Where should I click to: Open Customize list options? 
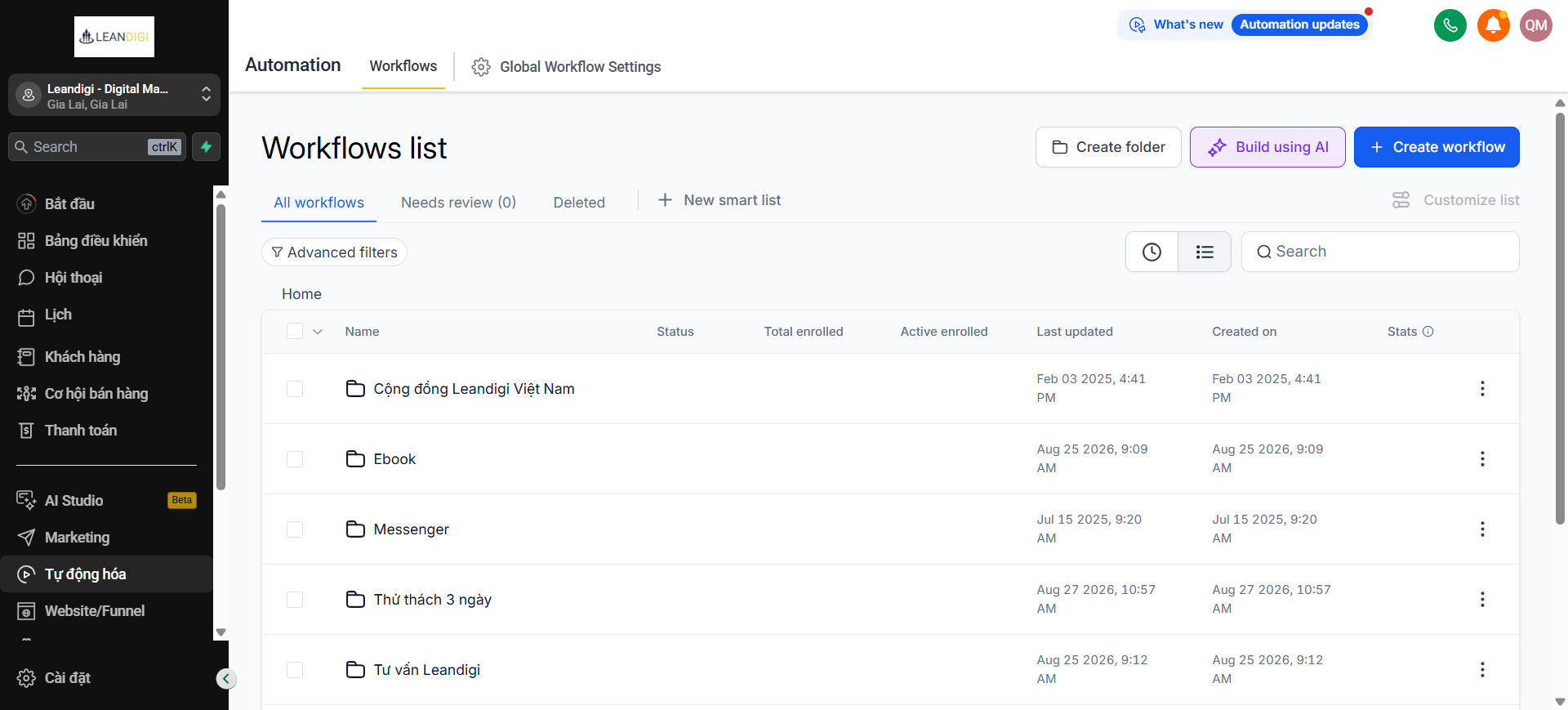(x=1455, y=200)
